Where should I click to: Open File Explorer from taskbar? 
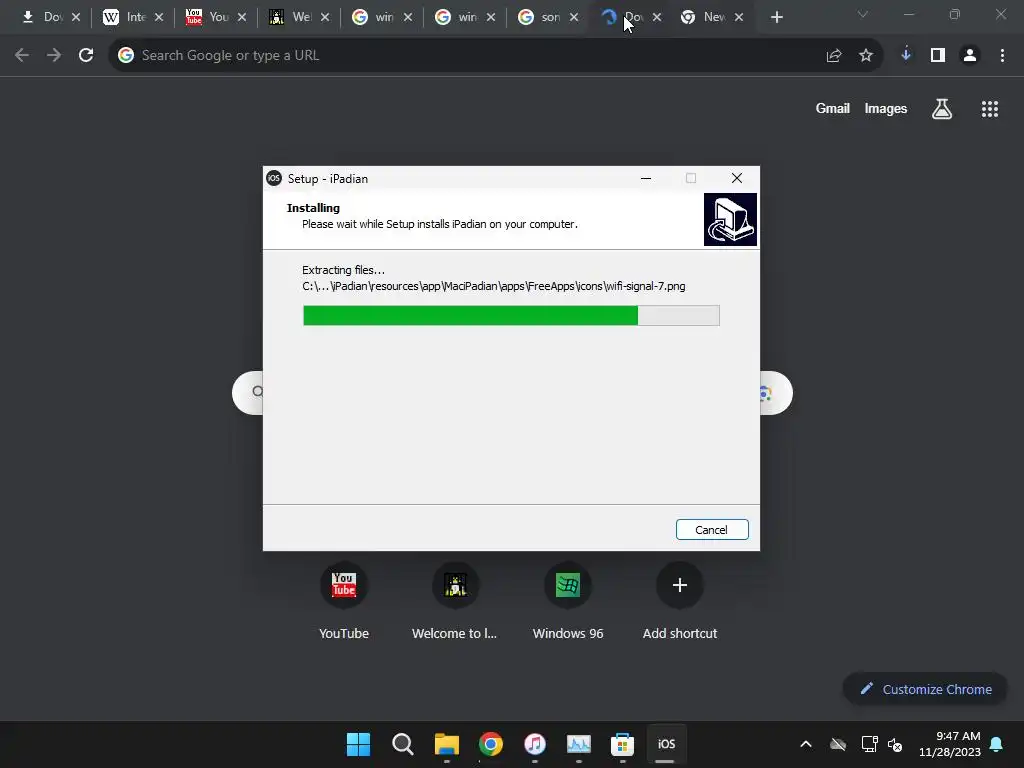point(447,744)
